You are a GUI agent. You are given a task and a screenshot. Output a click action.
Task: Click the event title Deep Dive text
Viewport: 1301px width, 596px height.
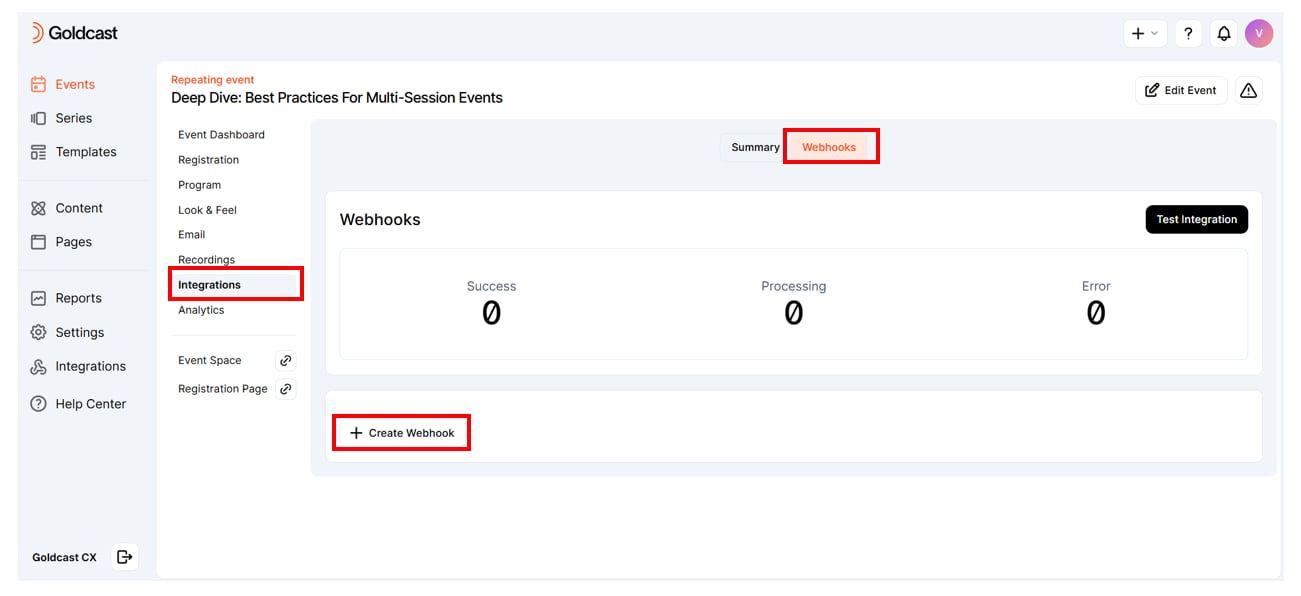pyautogui.click(x=337, y=98)
